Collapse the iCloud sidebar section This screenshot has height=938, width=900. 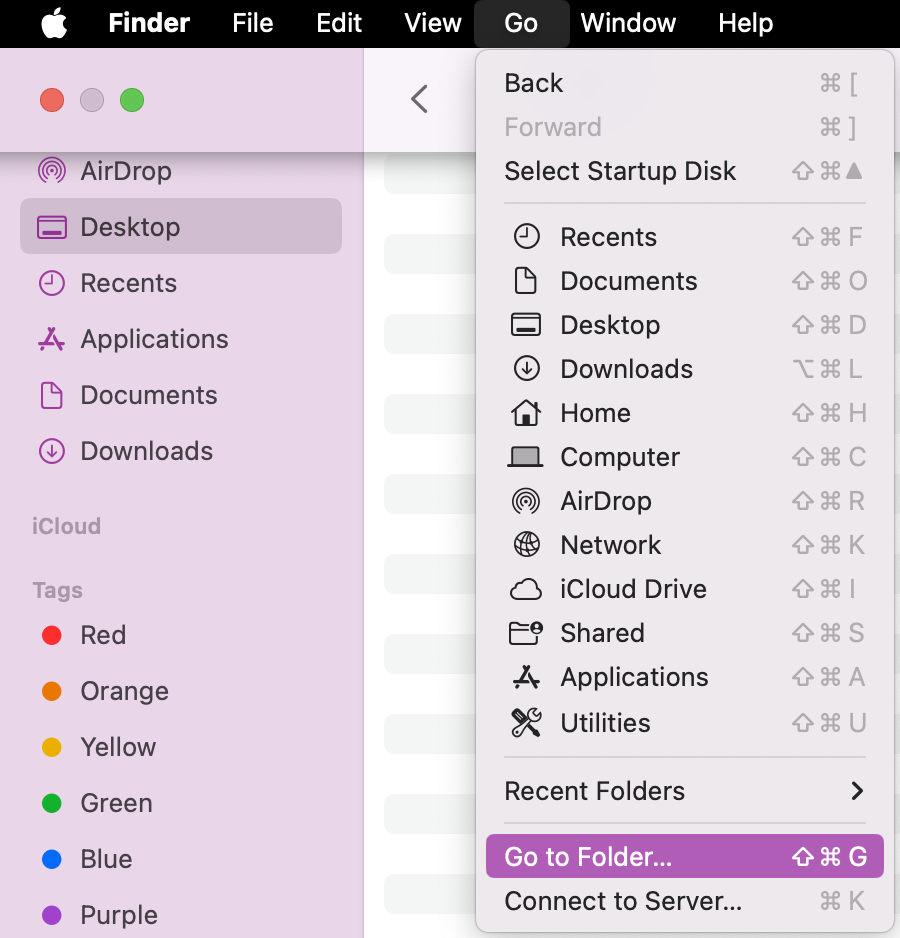coord(66,526)
